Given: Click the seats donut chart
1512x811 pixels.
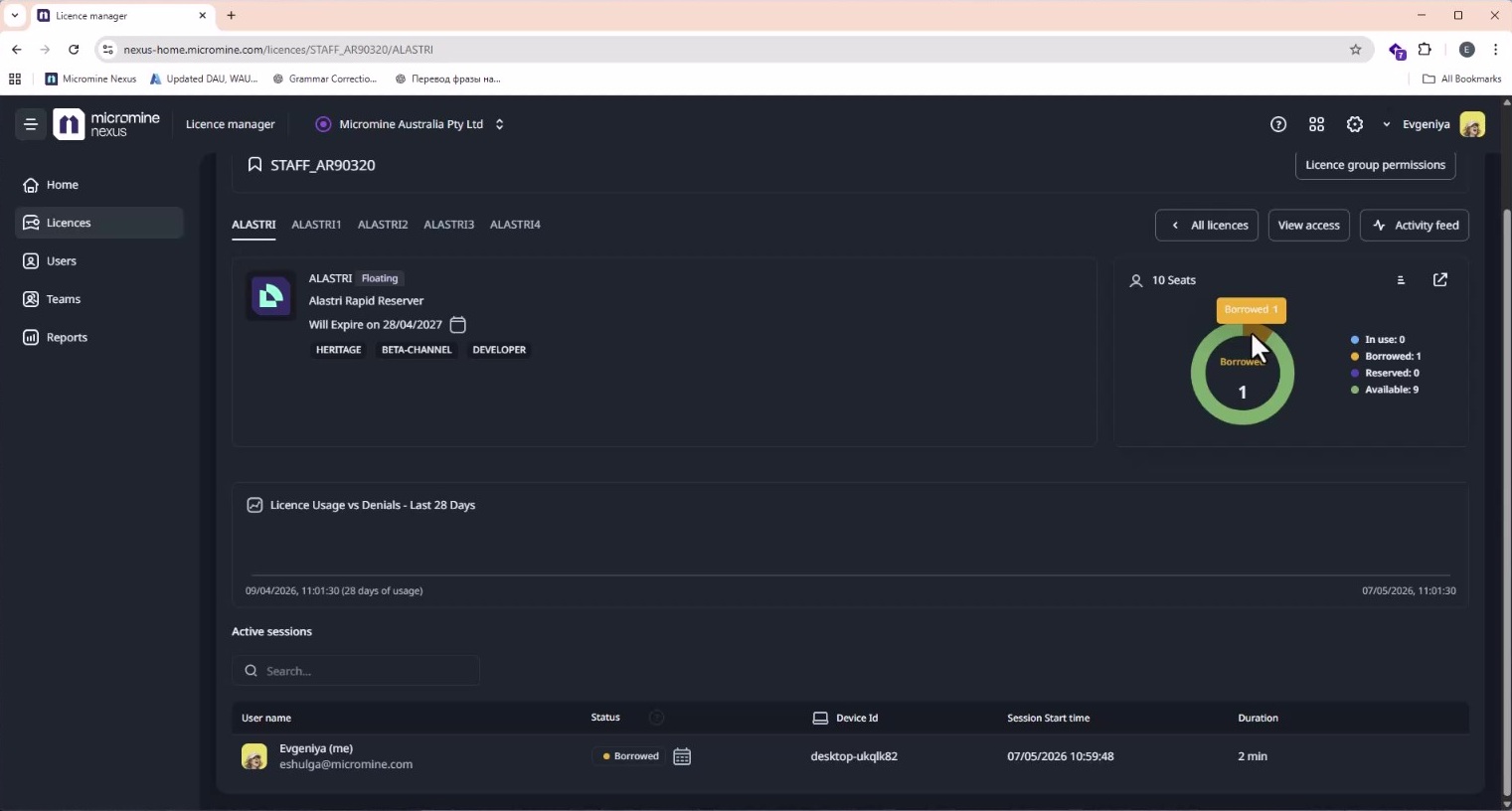Looking at the screenshot, I should tap(1243, 374).
